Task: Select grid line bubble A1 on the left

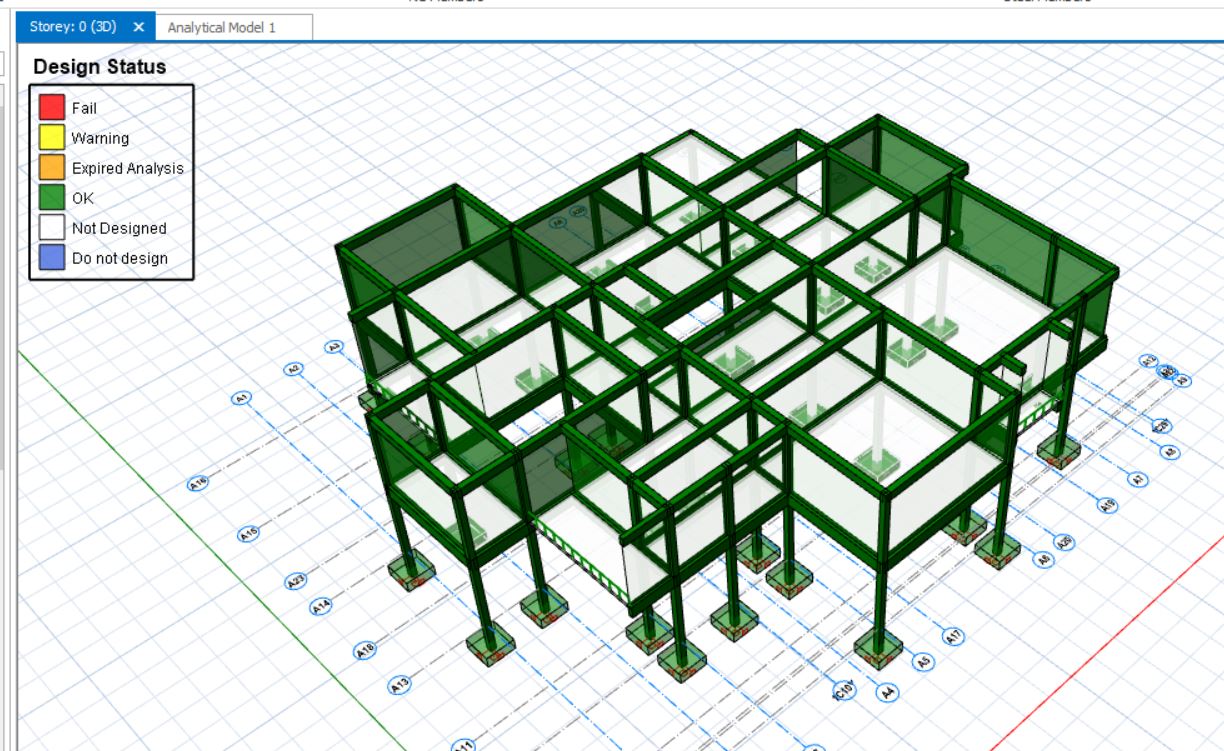Action: point(241,398)
